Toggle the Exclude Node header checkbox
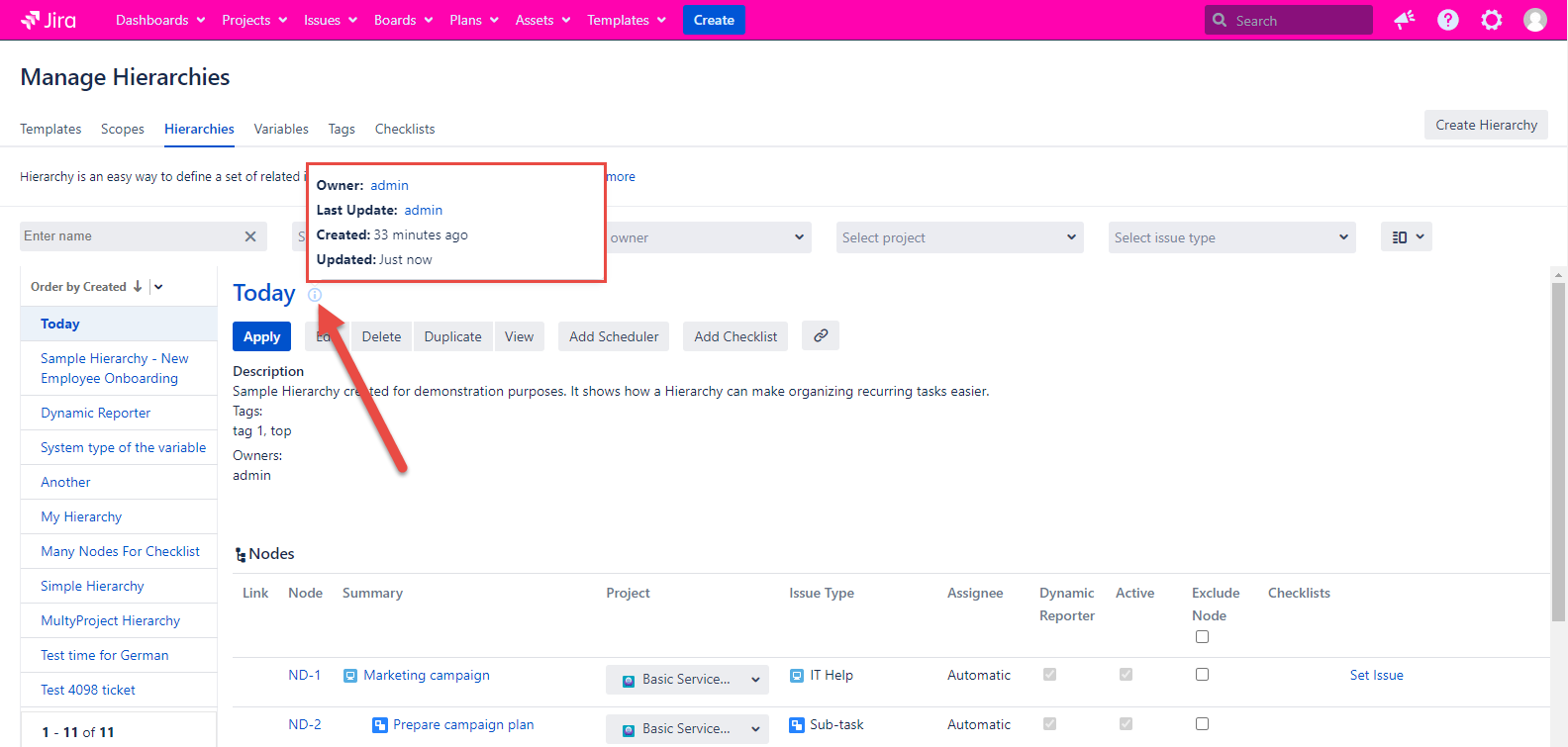 click(x=1202, y=637)
